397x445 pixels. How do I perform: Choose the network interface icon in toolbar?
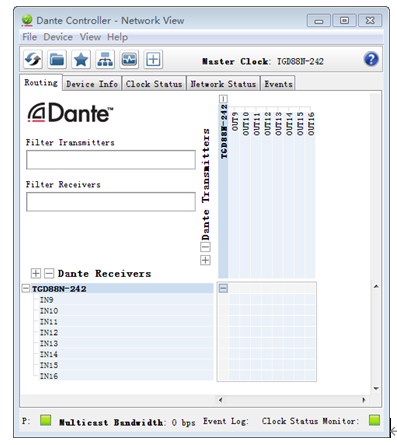tap(105, 59)
